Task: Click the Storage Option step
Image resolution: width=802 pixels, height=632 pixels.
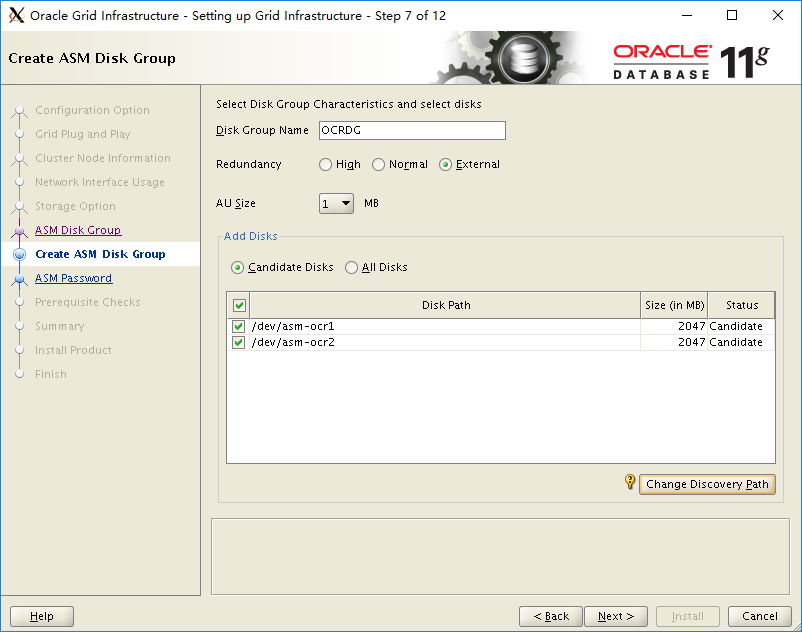Action: click(75, 206)
